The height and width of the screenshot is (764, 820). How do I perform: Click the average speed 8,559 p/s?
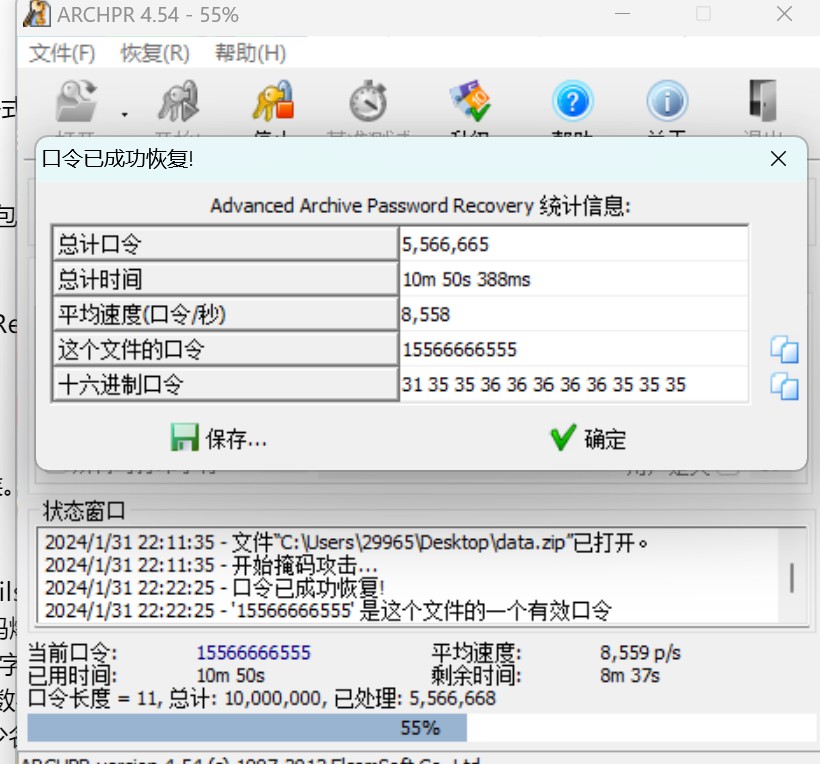click(640, 653)
